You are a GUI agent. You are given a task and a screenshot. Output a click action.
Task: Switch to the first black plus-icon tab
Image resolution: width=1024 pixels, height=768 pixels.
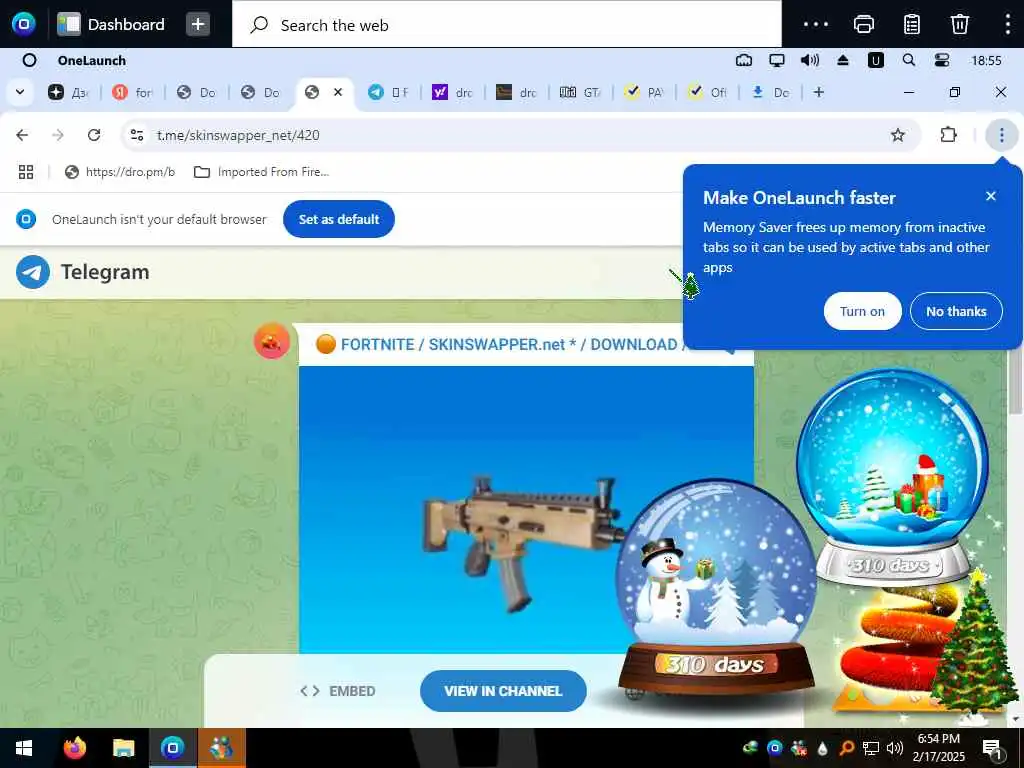[x=68, y=92]
